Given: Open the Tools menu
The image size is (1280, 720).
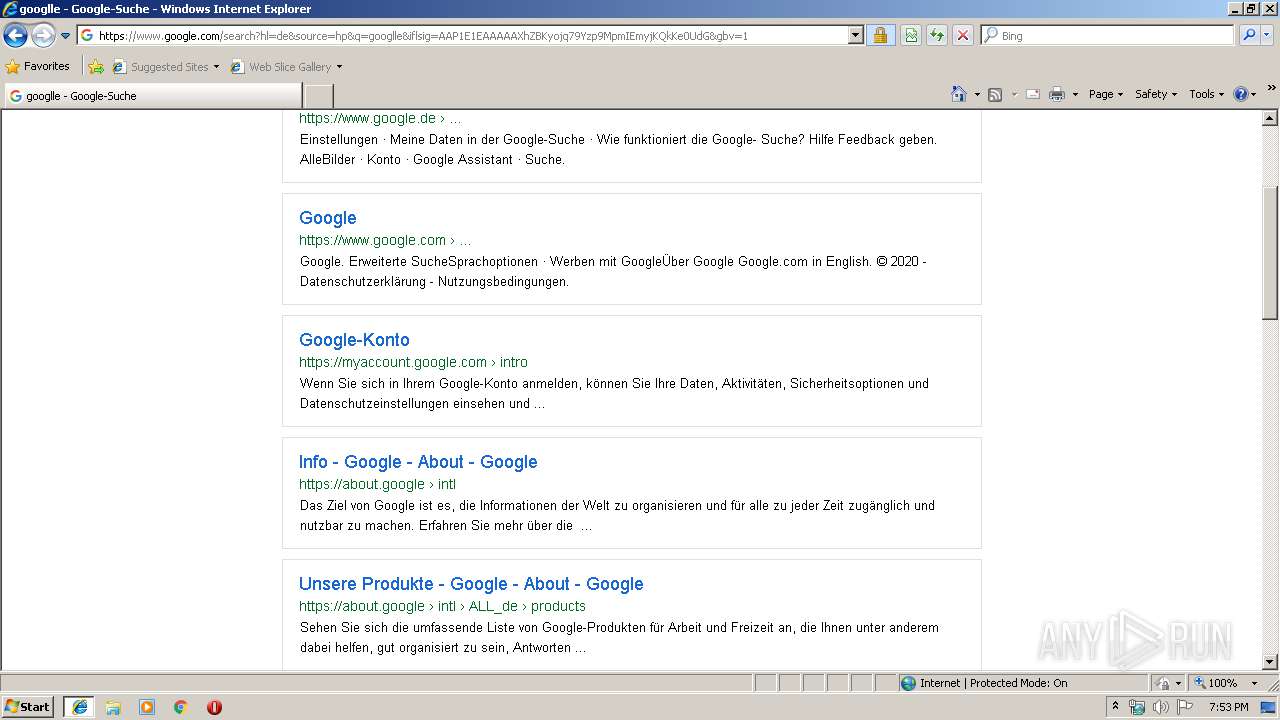Looking at the screenshot, I should pyautogui.click(x=1207, y=94).
